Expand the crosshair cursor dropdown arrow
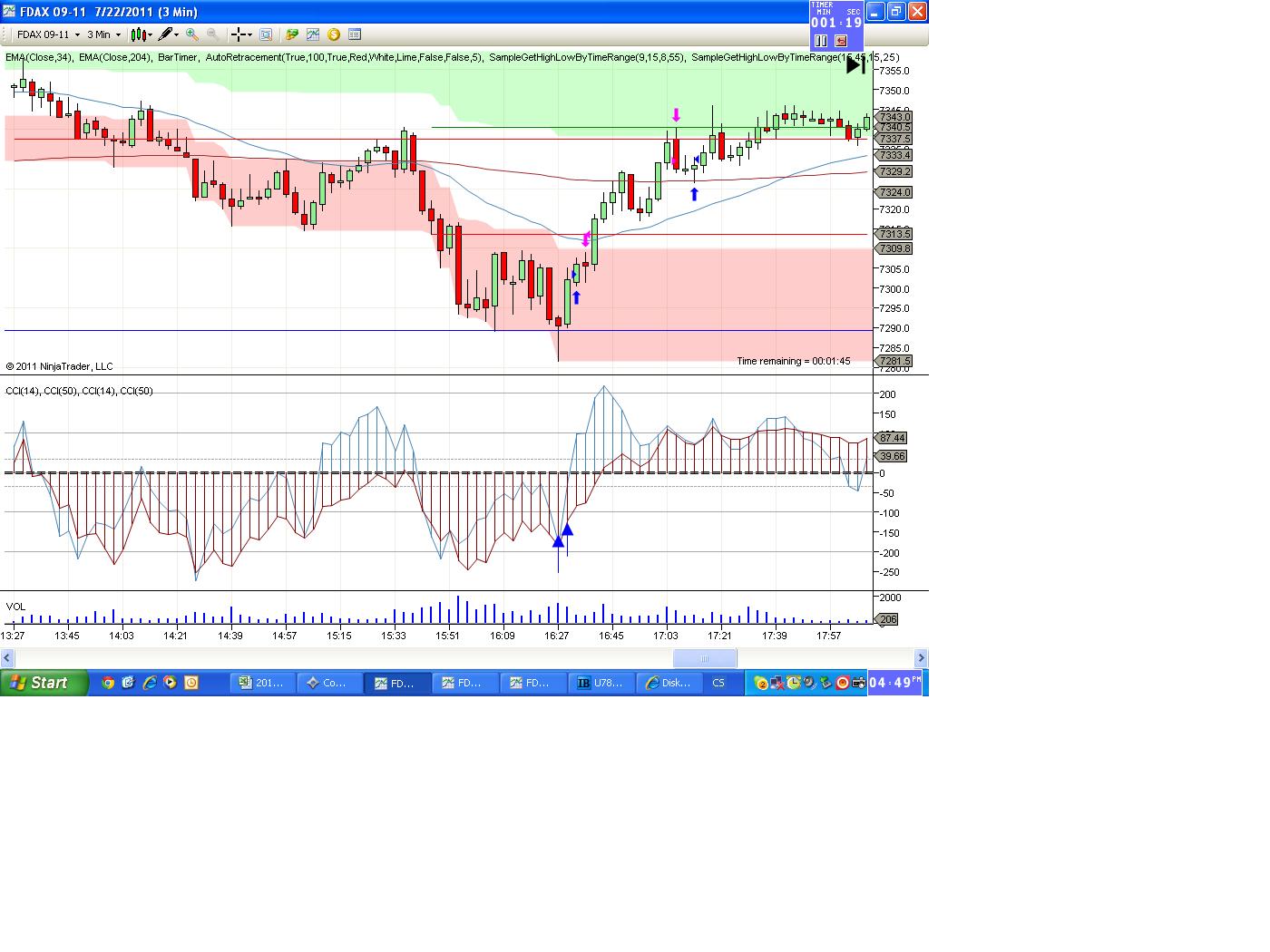The height and width of the screenshot is (952, 1270). (250, 34)
